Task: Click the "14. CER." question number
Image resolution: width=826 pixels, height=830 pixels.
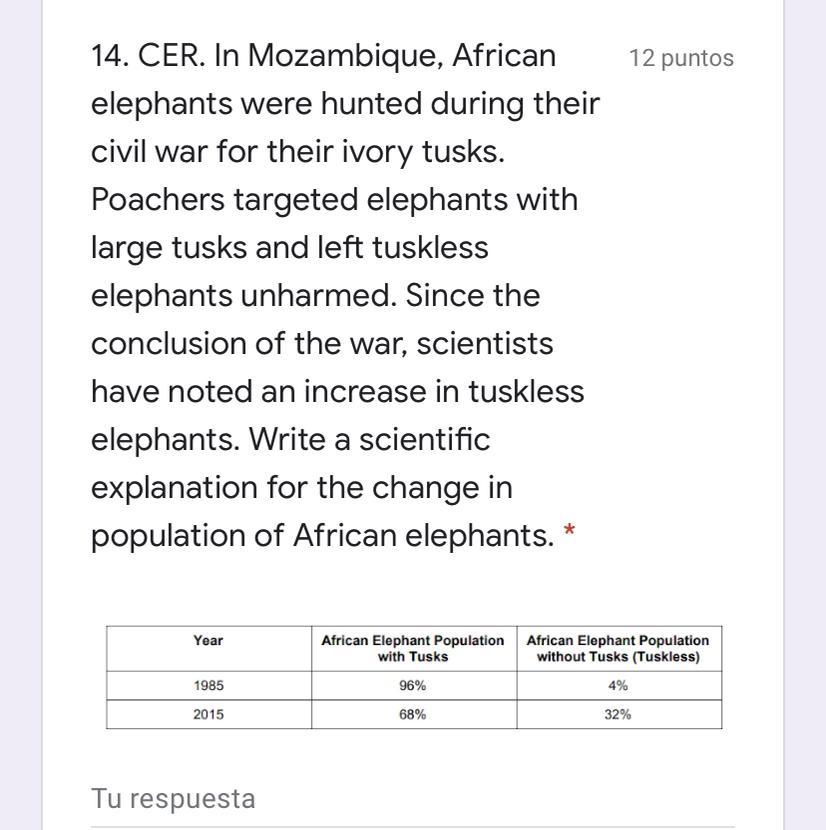Action: point(148,56)
